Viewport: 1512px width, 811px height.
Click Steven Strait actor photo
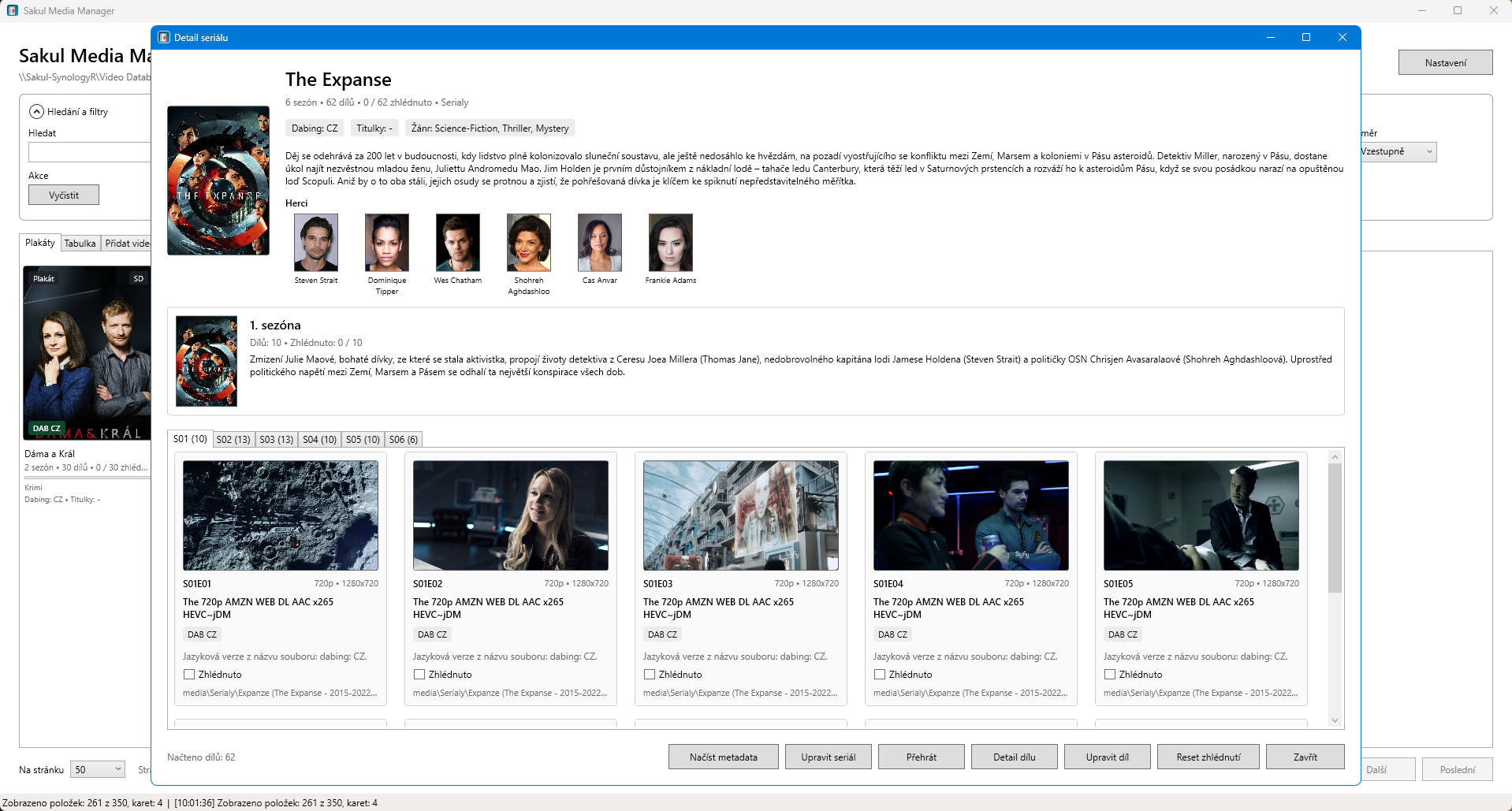(316, 243)
